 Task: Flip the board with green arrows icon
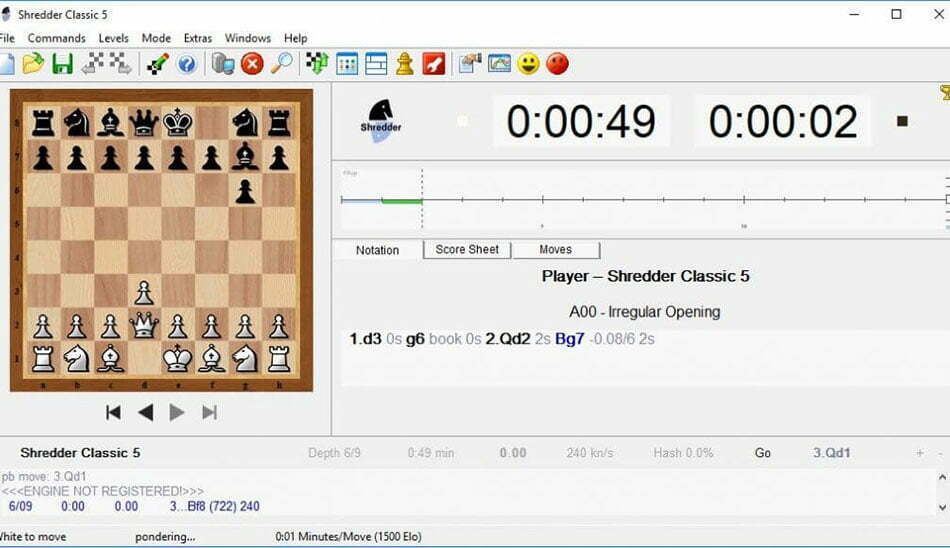317,64
